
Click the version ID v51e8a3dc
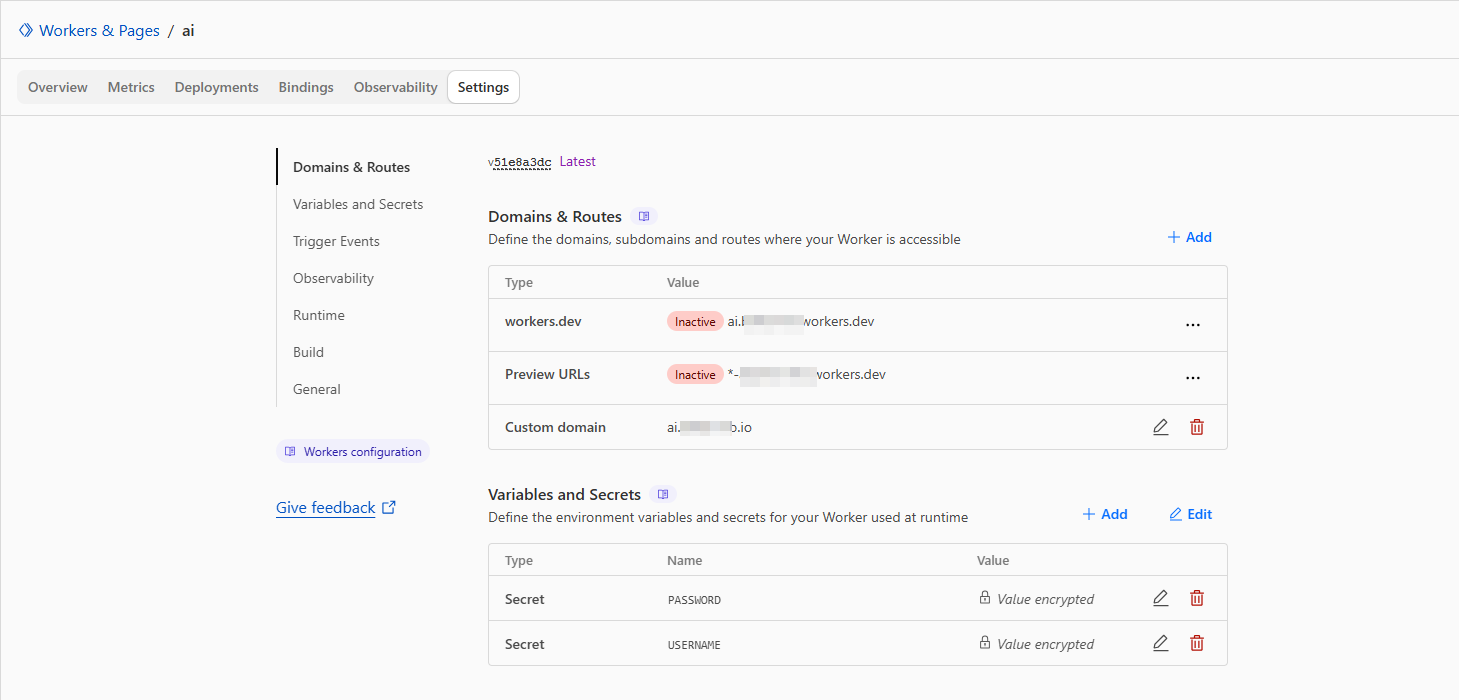click(520, 162)
